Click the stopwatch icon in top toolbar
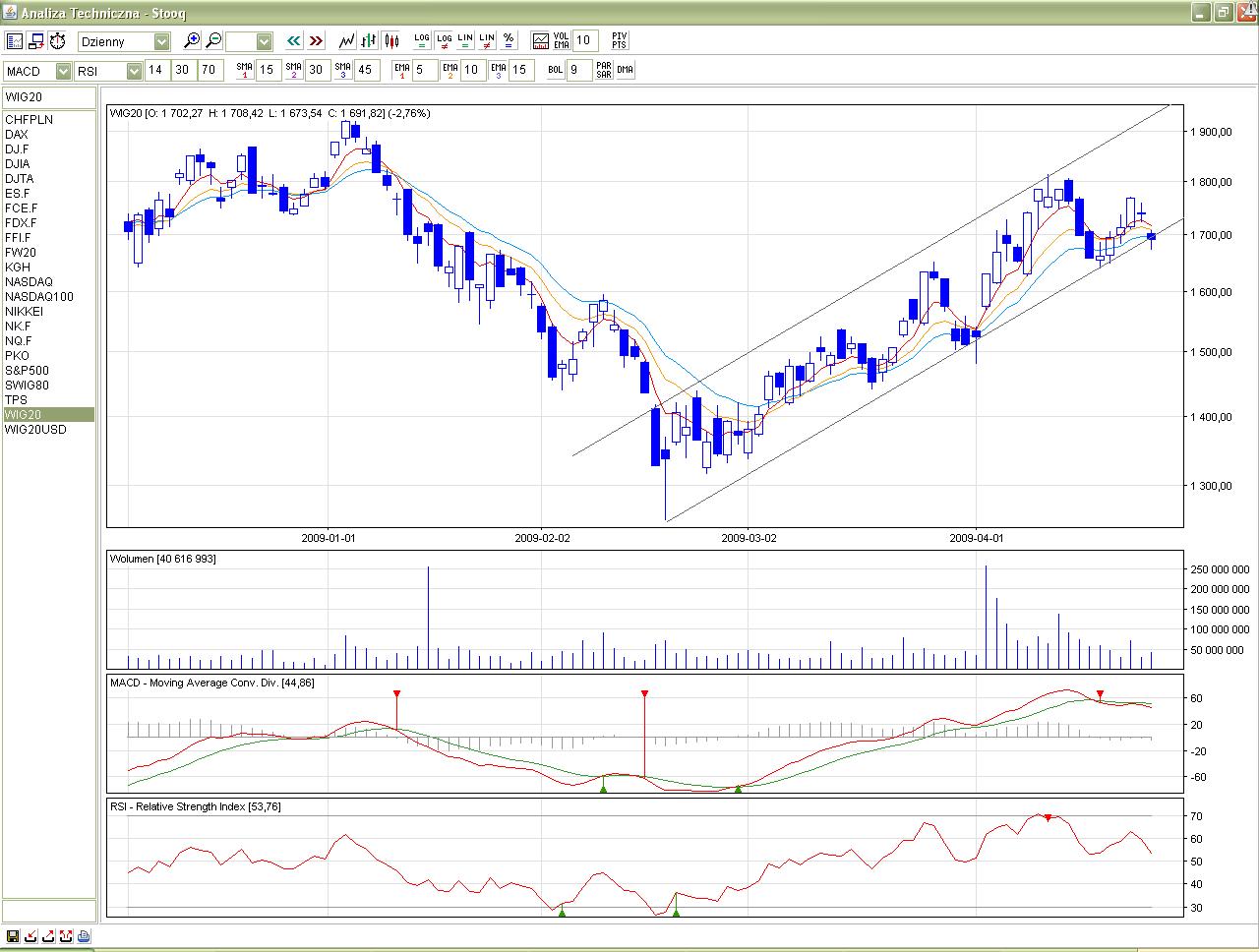Viewport: 1259px width, 952px height. pos(58,41)
